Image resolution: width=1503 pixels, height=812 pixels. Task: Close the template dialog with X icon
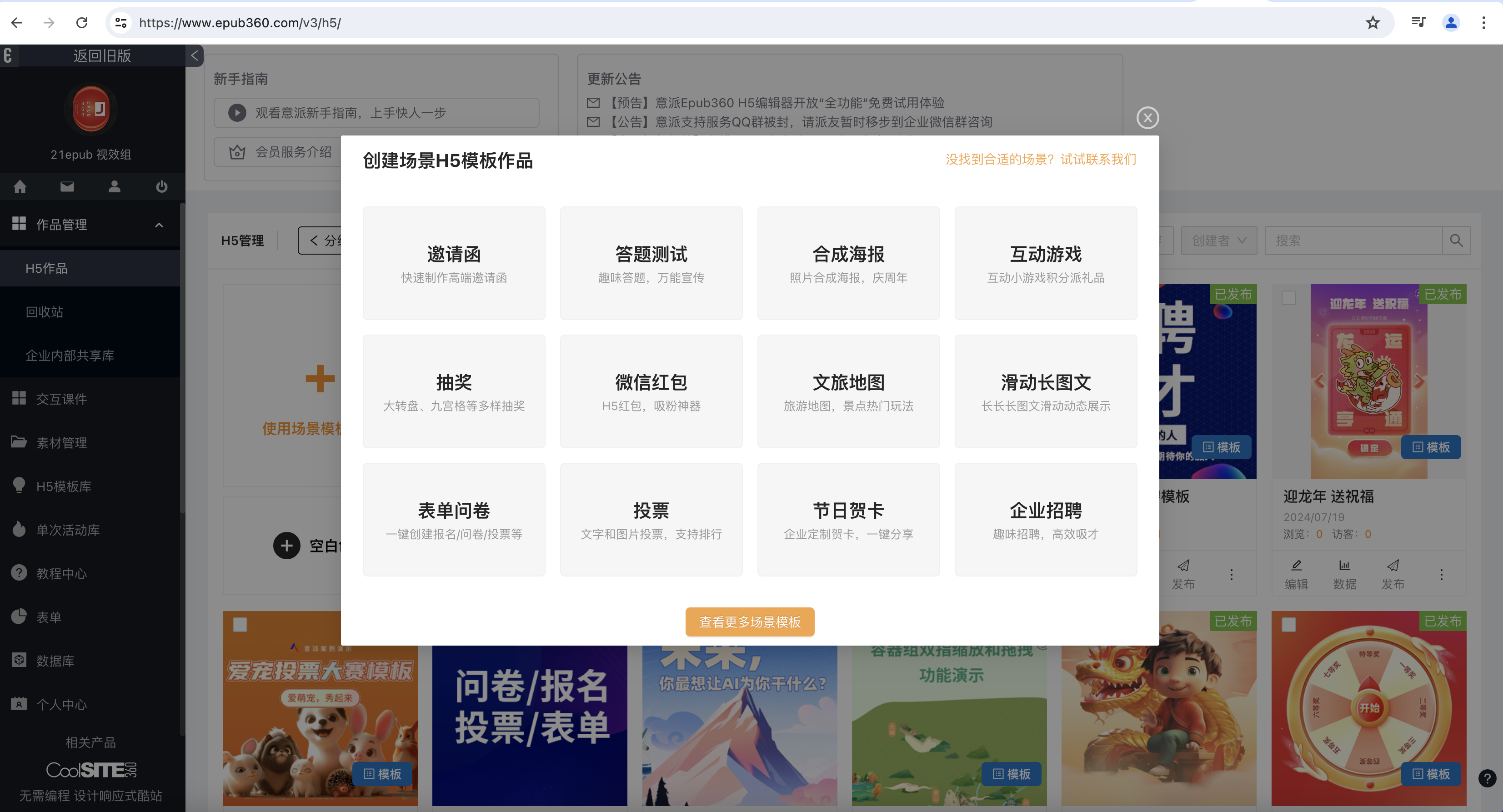click(x=1147, y=118)
